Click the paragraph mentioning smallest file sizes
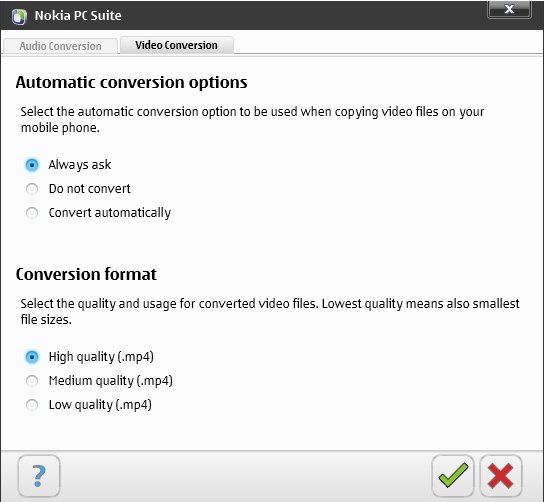Image resolution: width=545 pixels, height=502 pixels. point(270,311)
